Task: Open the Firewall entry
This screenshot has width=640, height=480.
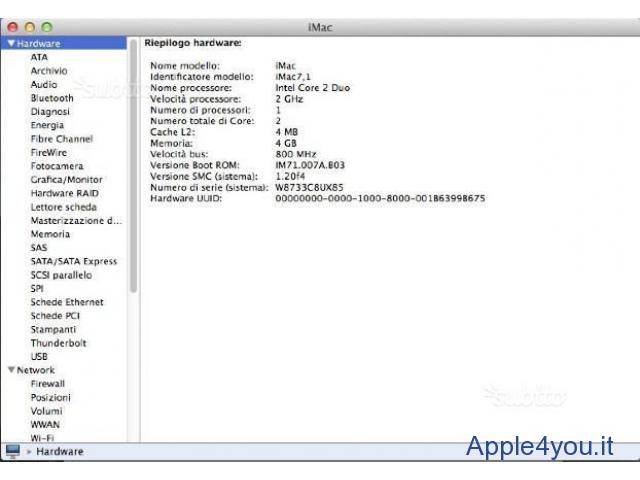Action: pos(48,384)
